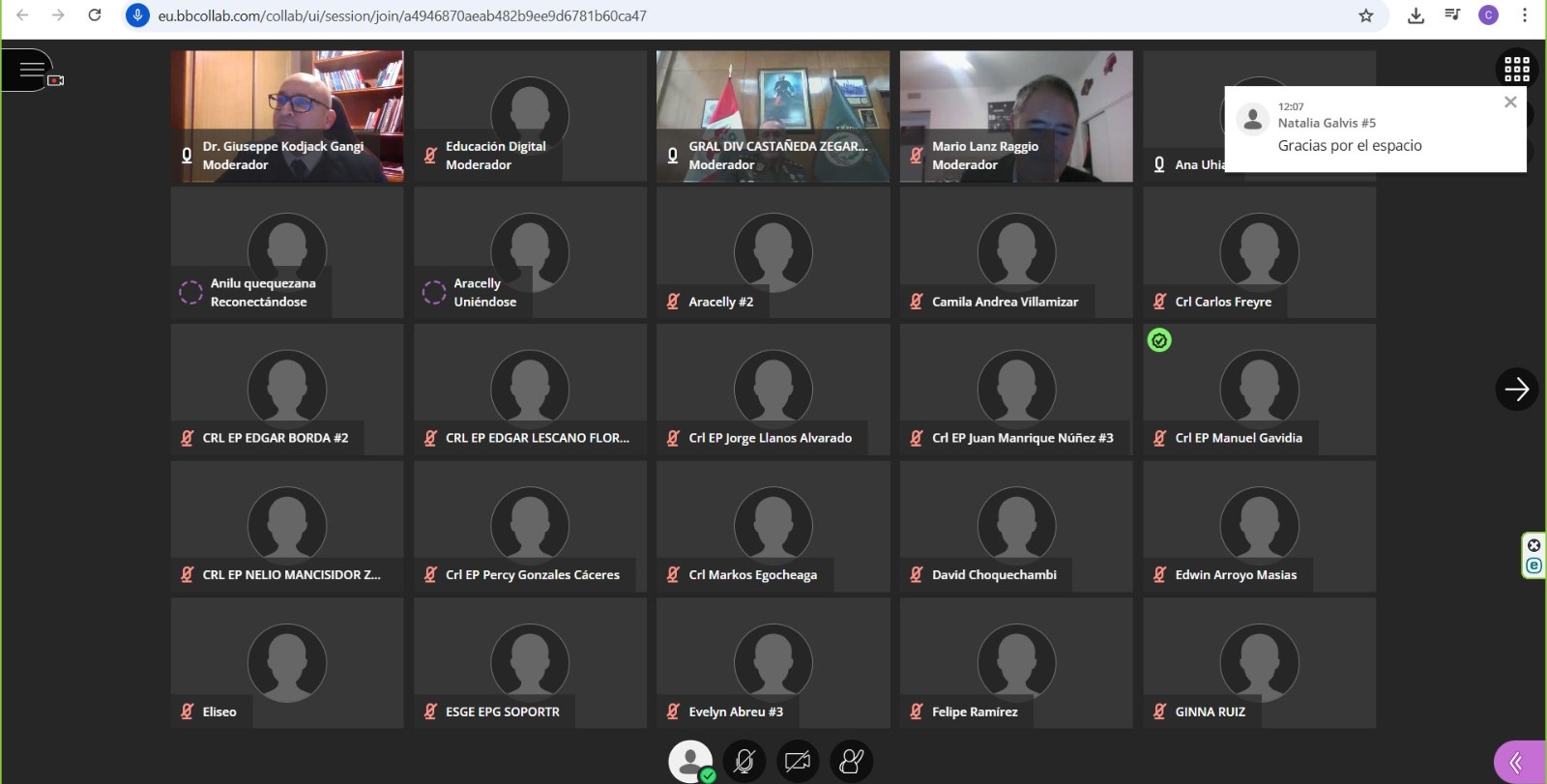This screenshot has width=1547, height=784.
Task: Expand the purple Collaborate panel chevron
Action: pyautogui.click(x=1518, y=763)
